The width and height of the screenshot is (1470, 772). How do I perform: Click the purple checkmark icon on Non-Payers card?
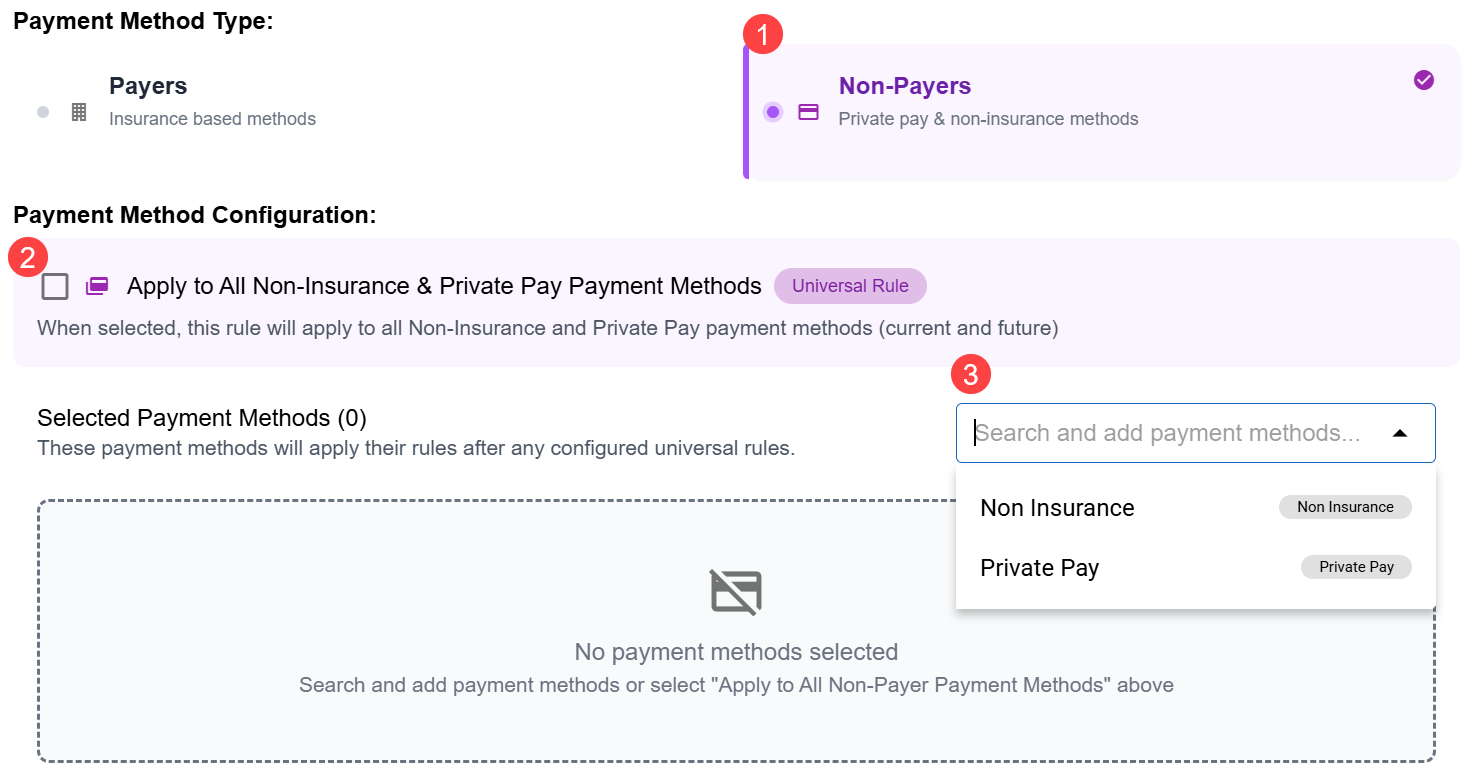[1424, 80]
